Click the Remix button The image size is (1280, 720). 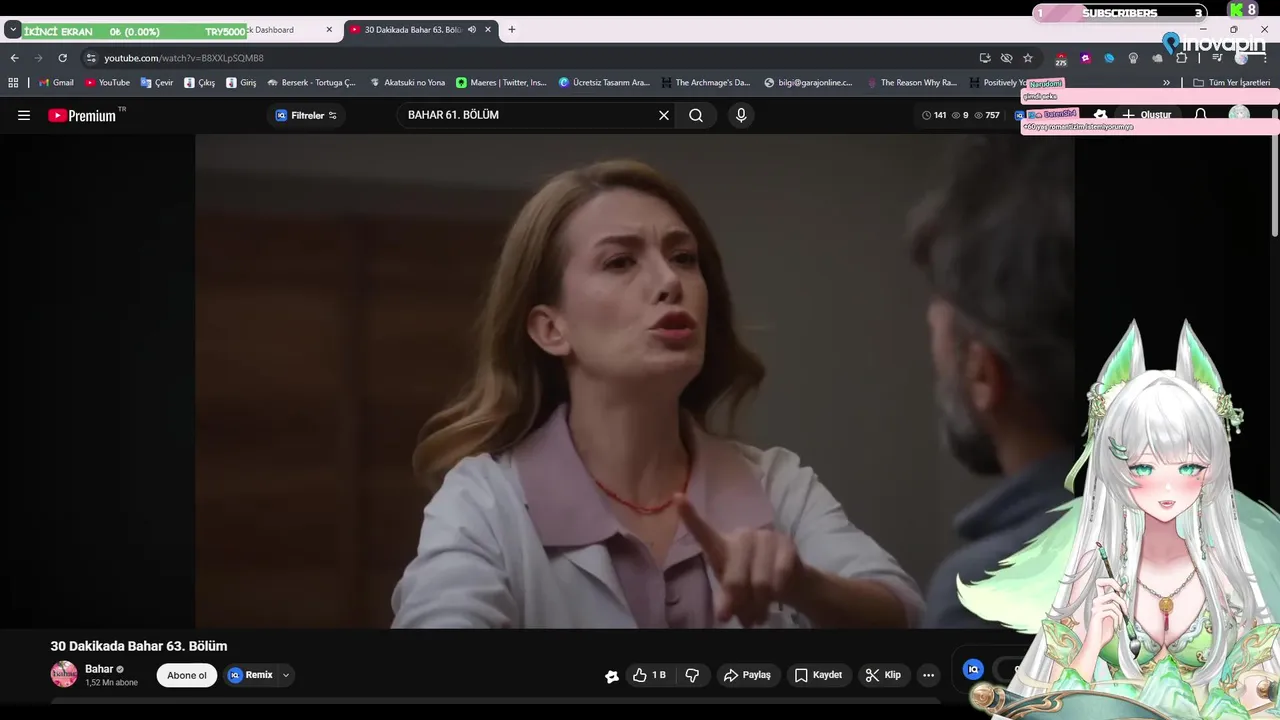[x=250, y=675]
